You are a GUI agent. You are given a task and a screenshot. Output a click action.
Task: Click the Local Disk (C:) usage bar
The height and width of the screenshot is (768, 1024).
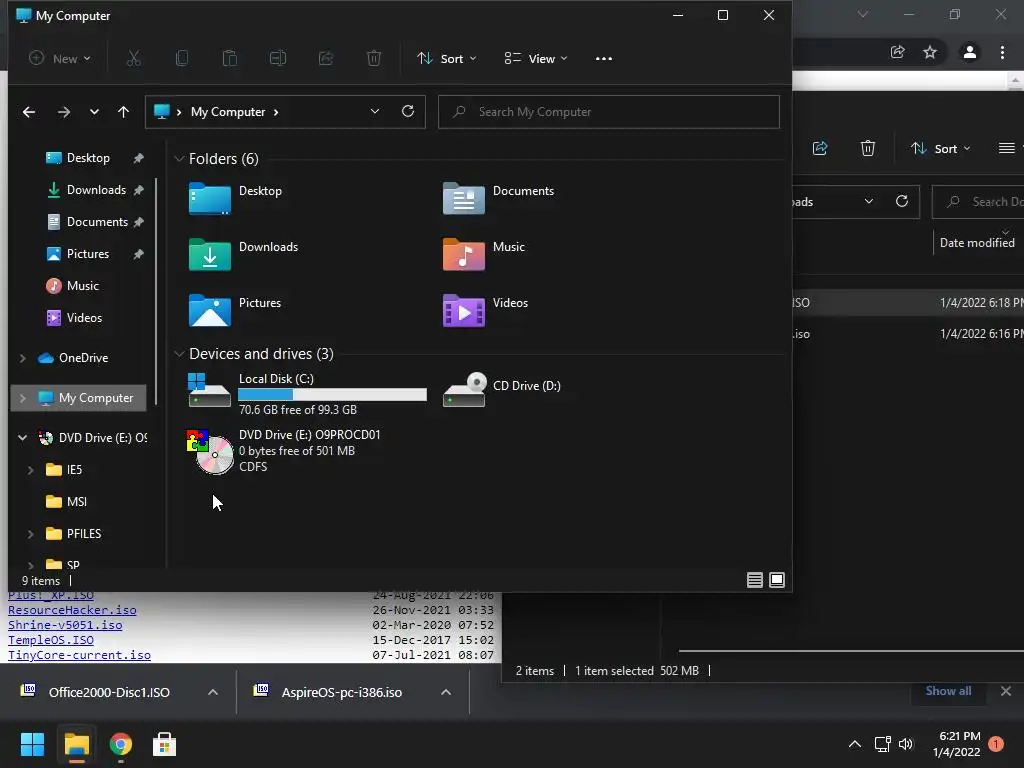(x=332, y=394)
